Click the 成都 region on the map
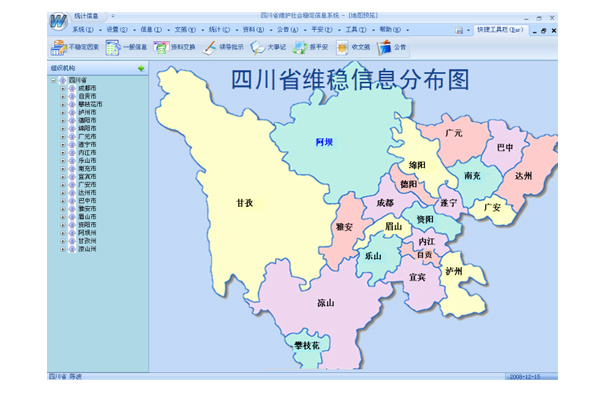Image resolution: width=609 pixels, height=397 pixels. [x=385, y=203]
